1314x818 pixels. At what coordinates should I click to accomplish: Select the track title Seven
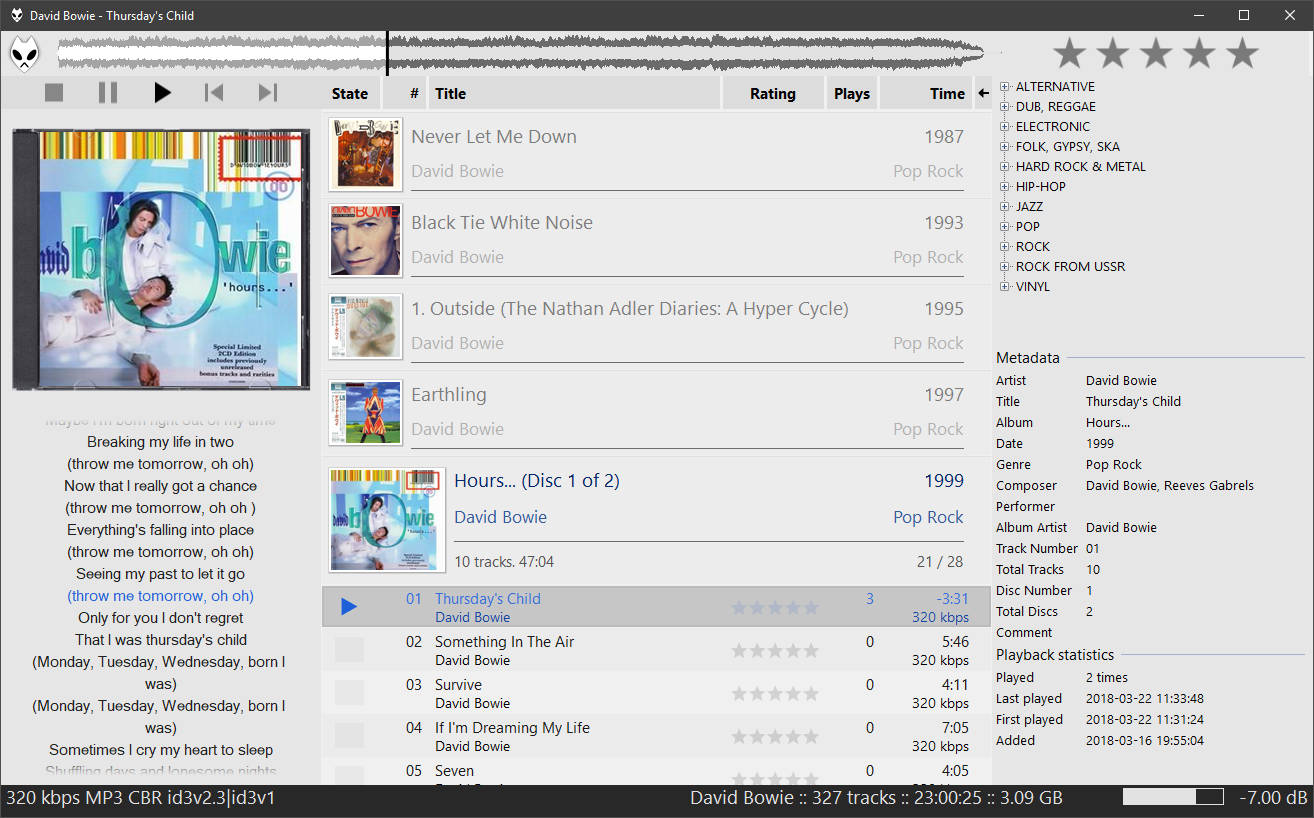click(454, 771)
